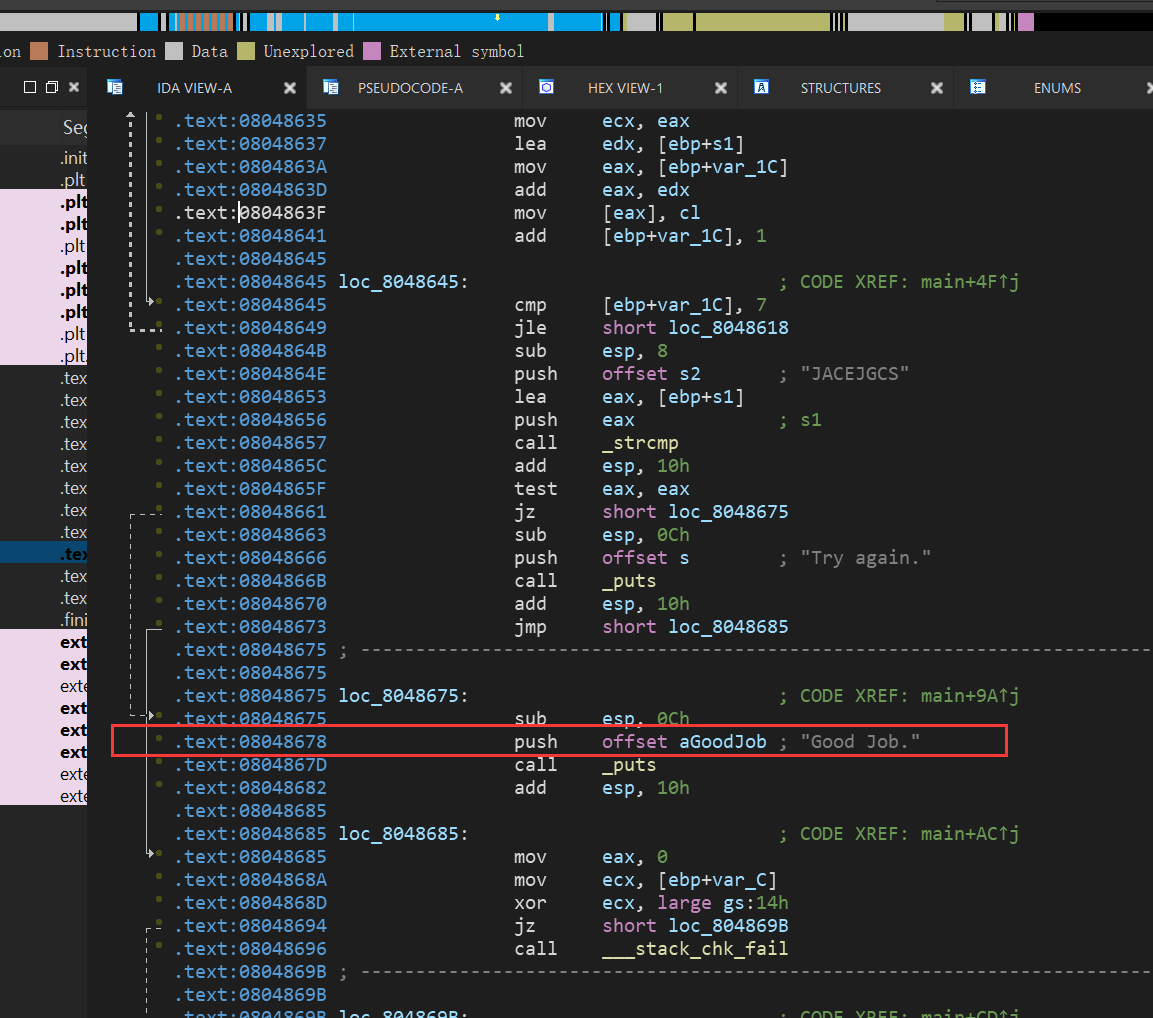The image size is (1153, 1018).
Task: Click breakpoint dot at .text:0804866B
Action: (x=160, y=578)
